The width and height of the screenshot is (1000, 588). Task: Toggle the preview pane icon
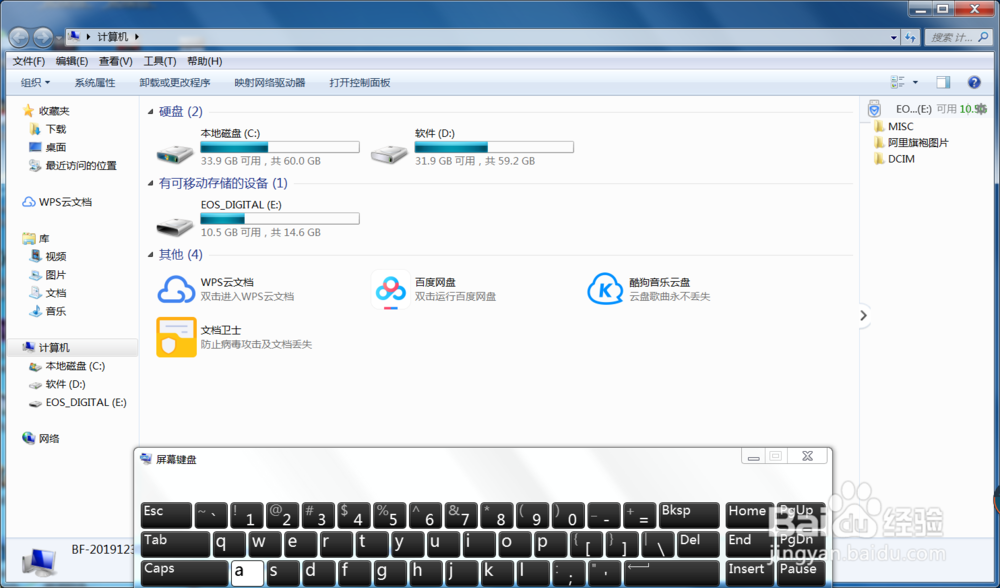[943, 82]
